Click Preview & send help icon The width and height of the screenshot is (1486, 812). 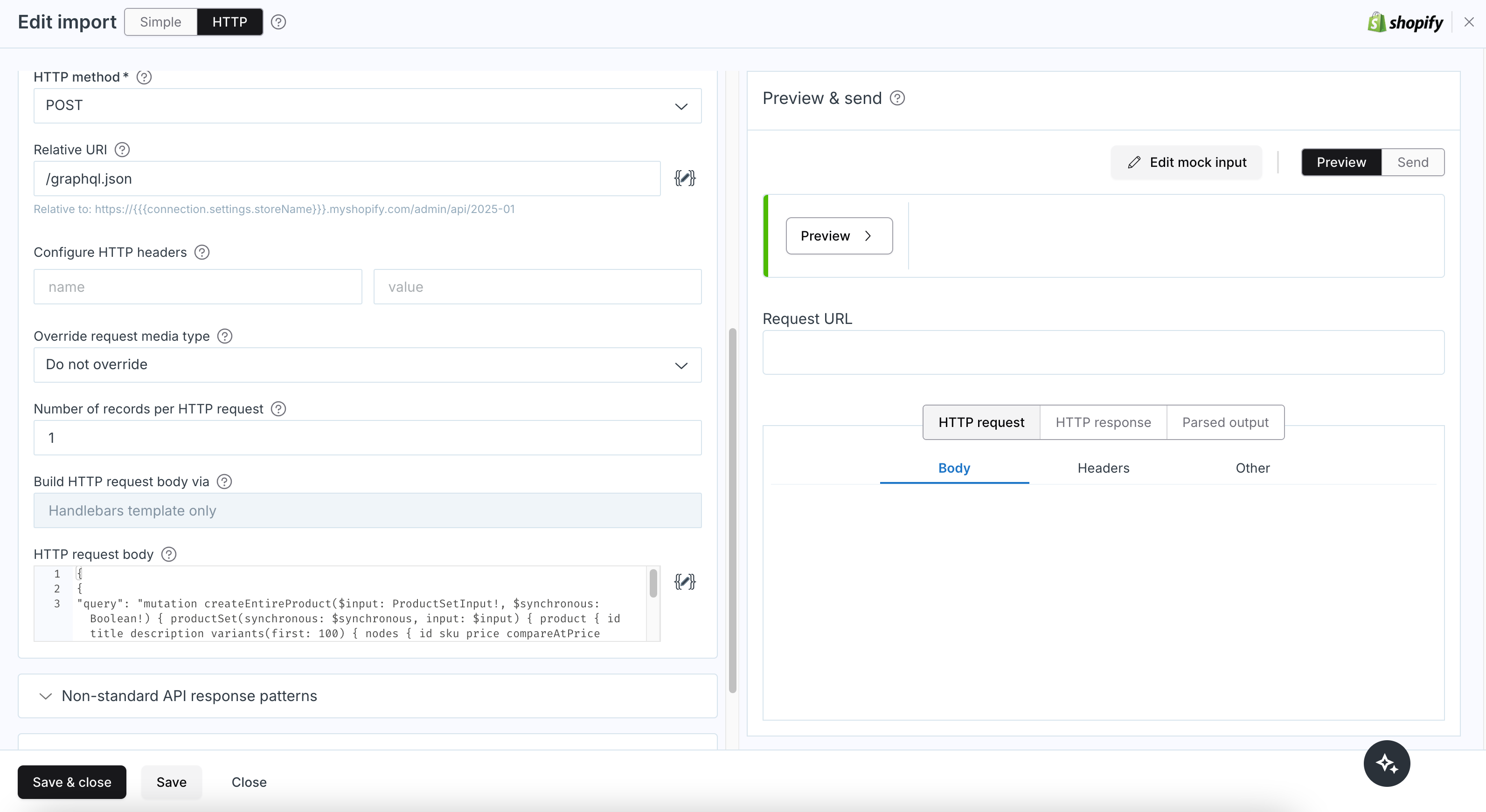coord(897,98)
